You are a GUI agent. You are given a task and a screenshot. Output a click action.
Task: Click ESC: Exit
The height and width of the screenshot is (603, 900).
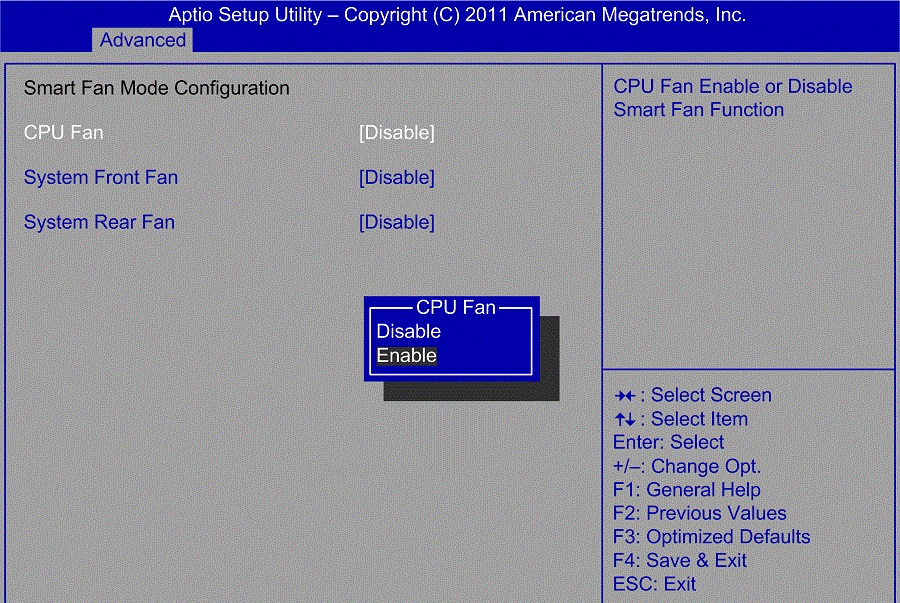coord(654,584)
